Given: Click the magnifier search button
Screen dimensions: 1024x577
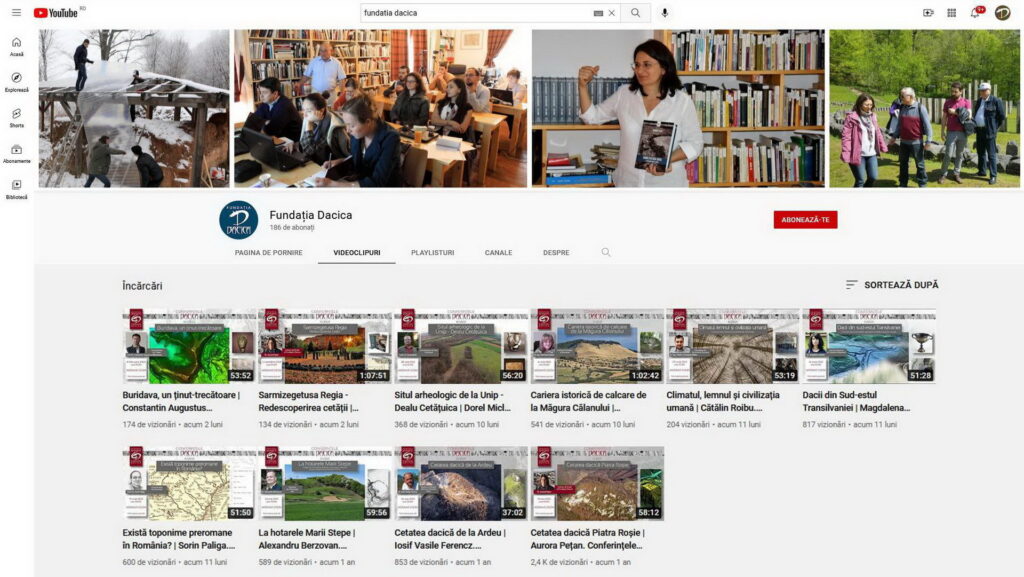Looking at the screenshot, I should pos(635,13).
